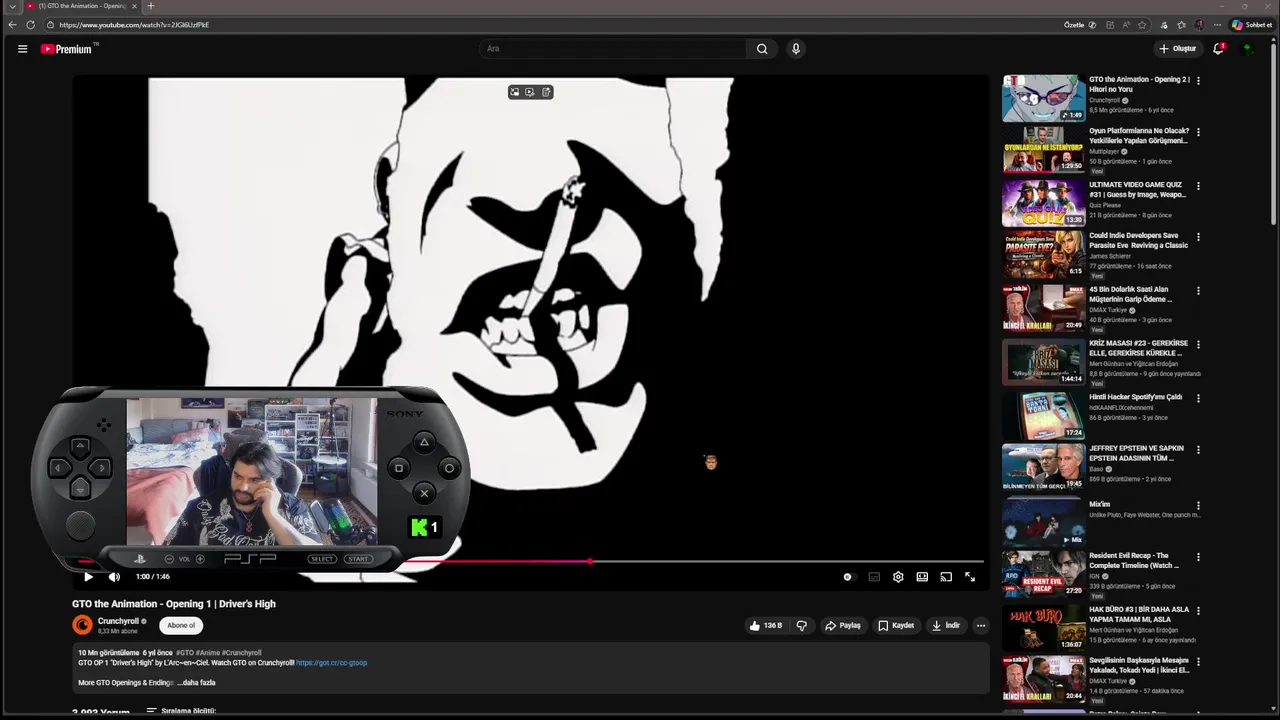Screen dimensions: 1280x720
Task: Click the browser address bar URL
Action: click(x=134, y=25)
